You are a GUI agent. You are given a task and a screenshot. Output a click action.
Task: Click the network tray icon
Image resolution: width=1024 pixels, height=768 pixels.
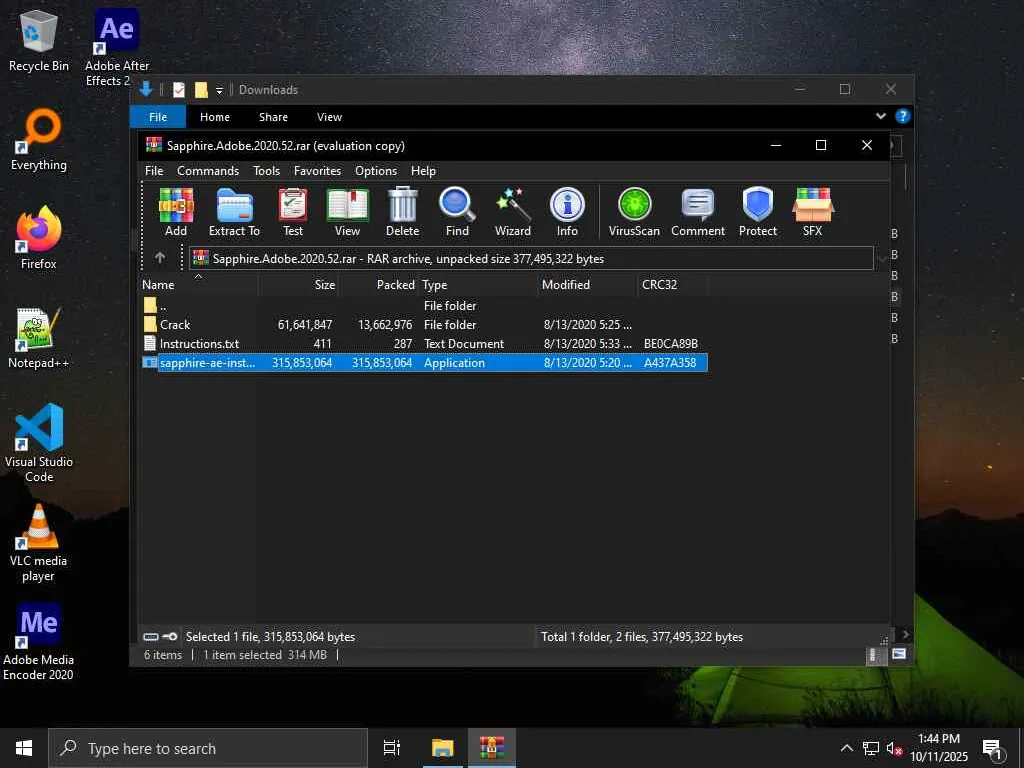[x=871, y=748]
